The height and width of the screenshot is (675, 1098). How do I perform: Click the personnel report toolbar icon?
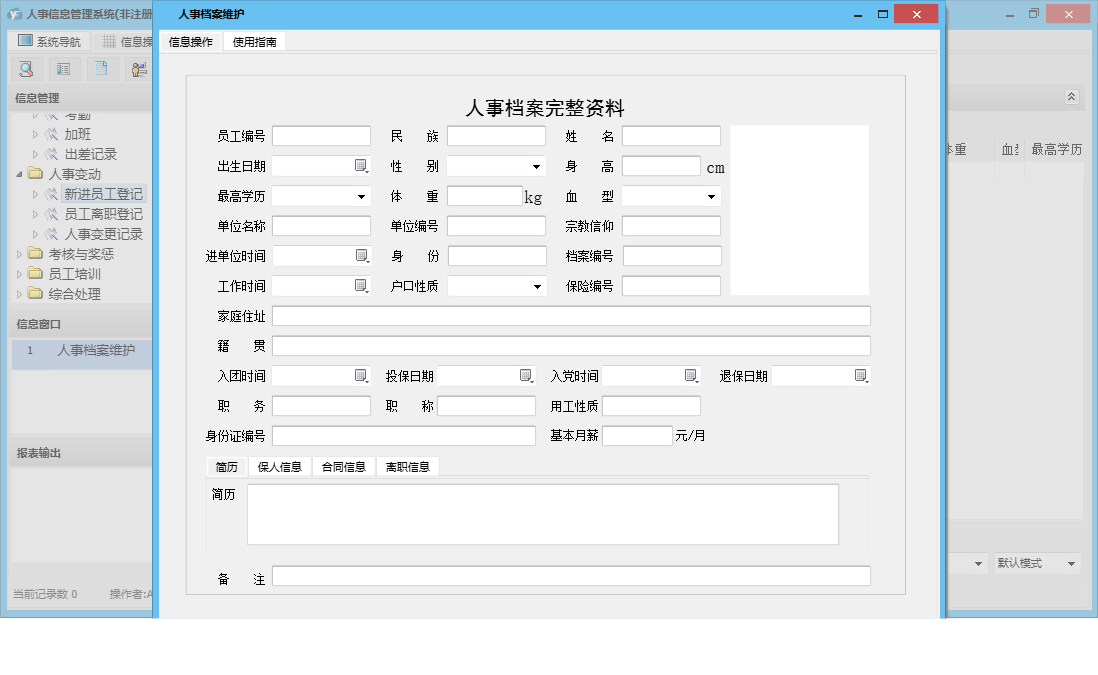click(x=139, y=69)
